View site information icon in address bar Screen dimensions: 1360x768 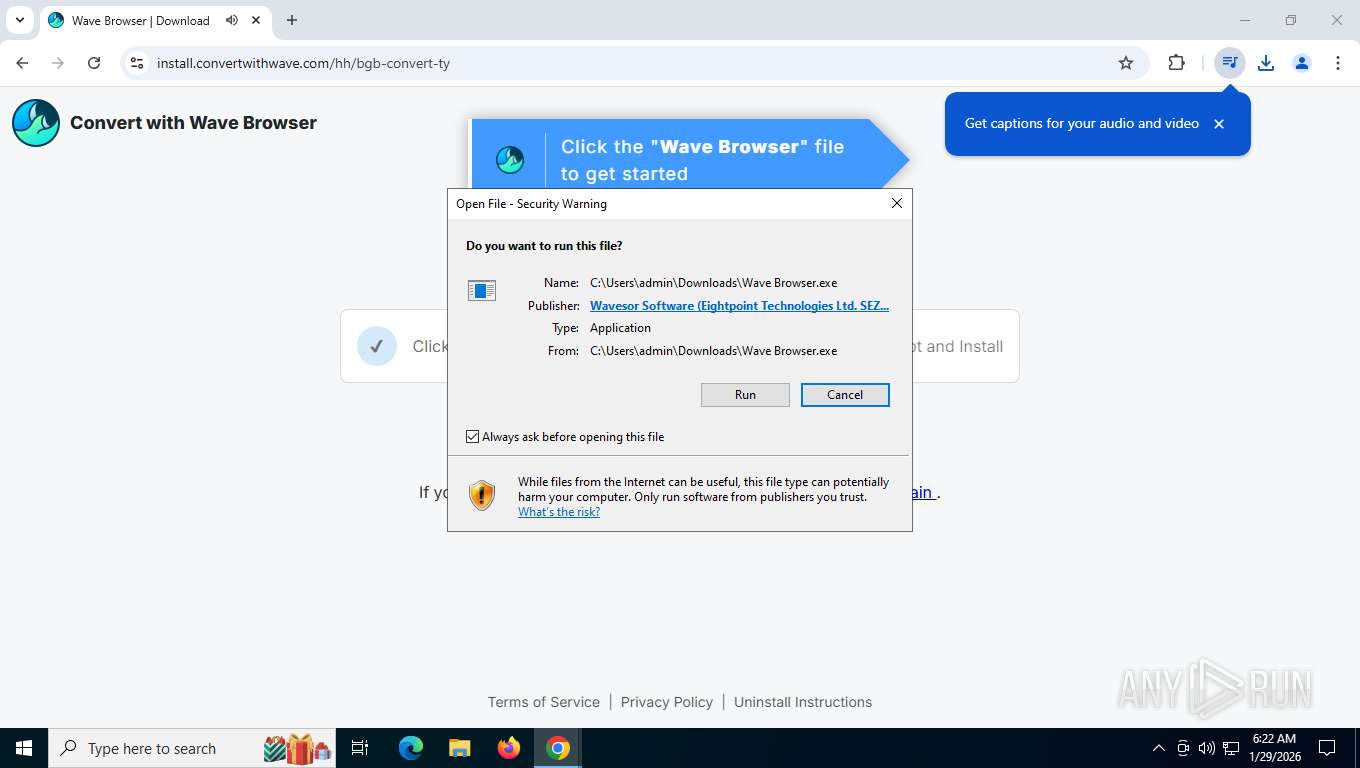pos(138,63)
